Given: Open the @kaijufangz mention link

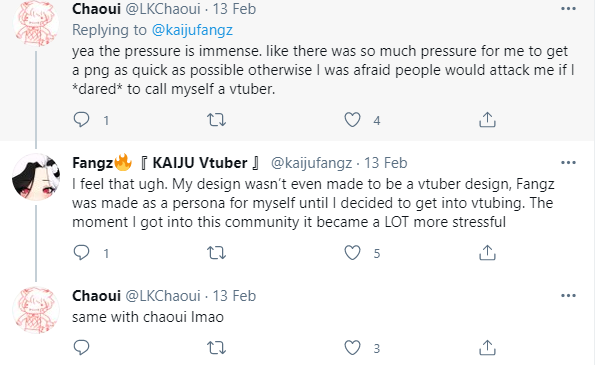Looking at the screenshot, I should pos(192,30).
